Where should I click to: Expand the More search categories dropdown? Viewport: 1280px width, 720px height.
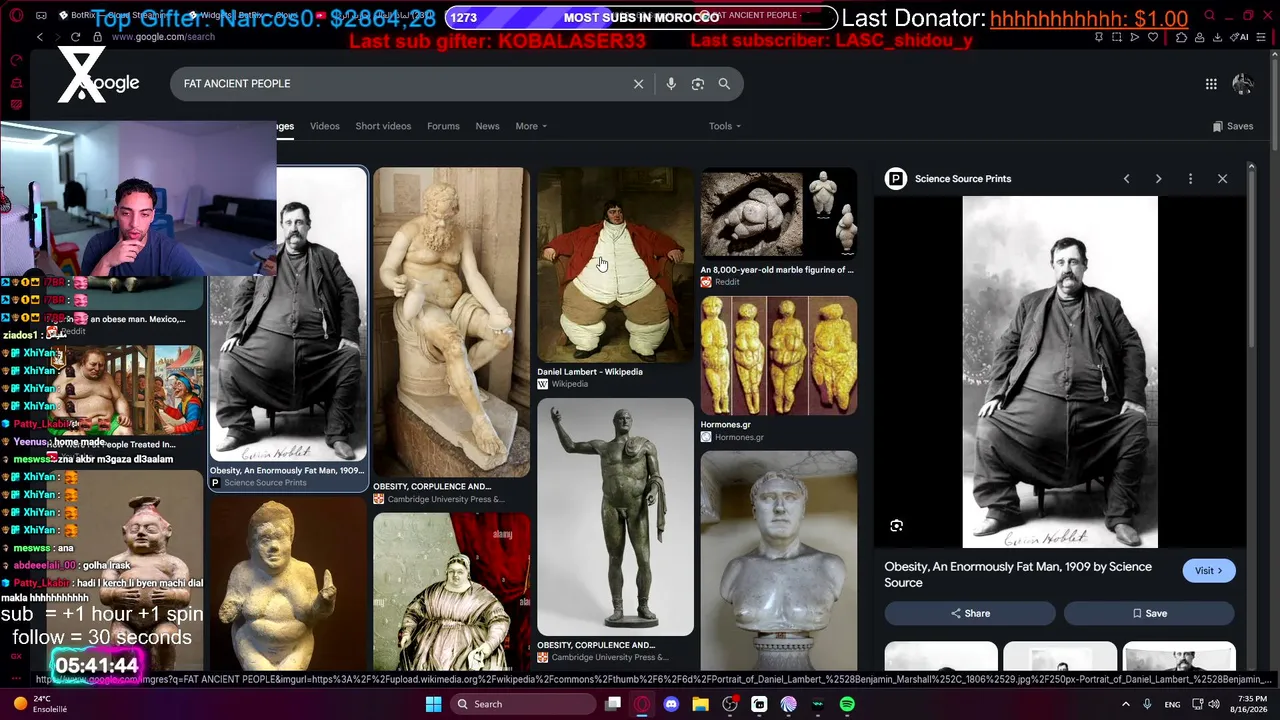click(x=531, y=126)
